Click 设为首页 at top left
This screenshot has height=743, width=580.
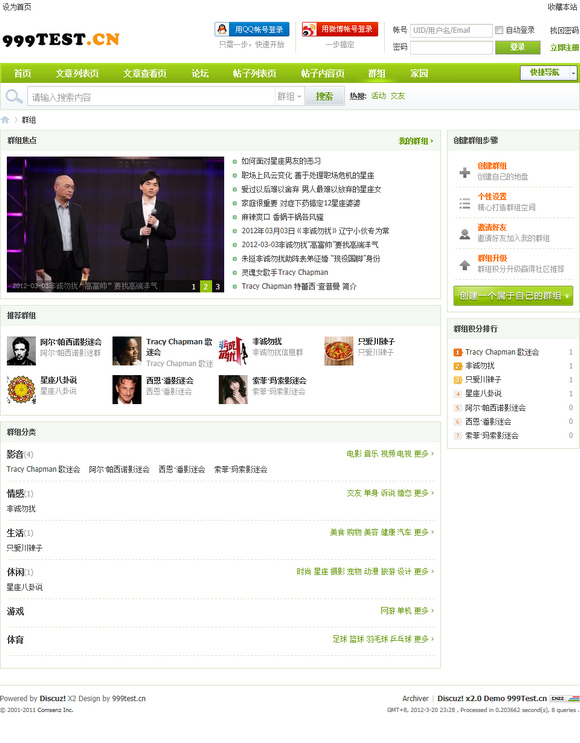tap(17, 7)
